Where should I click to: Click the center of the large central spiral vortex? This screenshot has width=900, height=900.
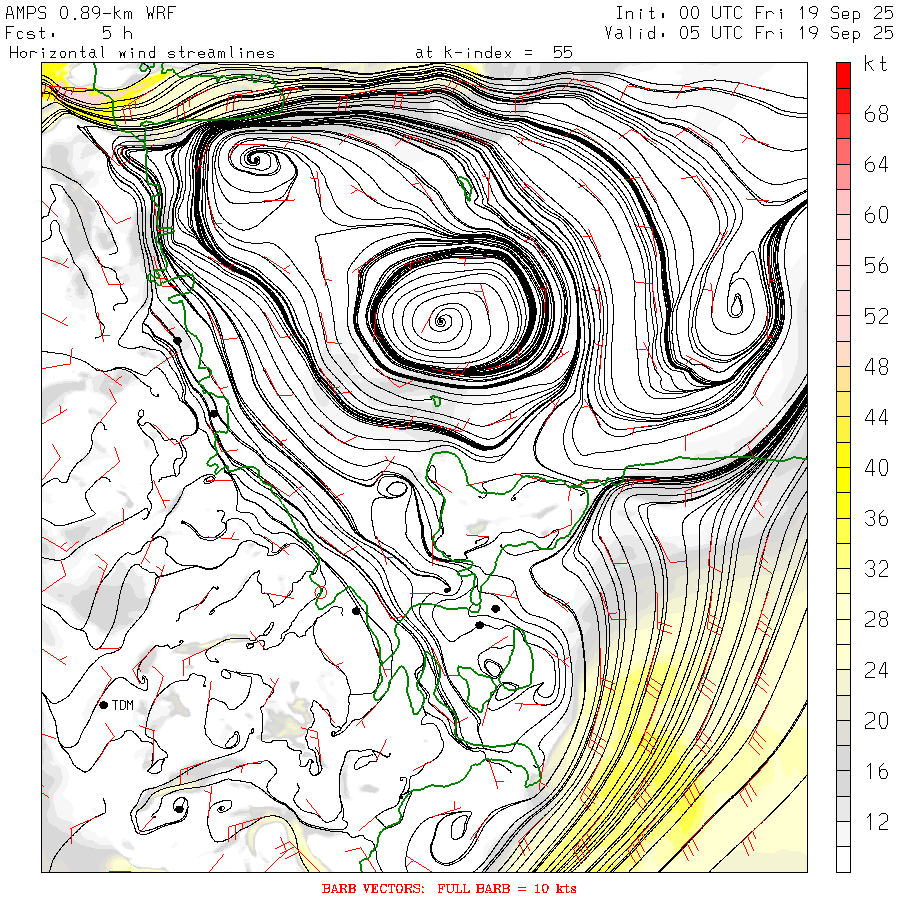point(441,320)
